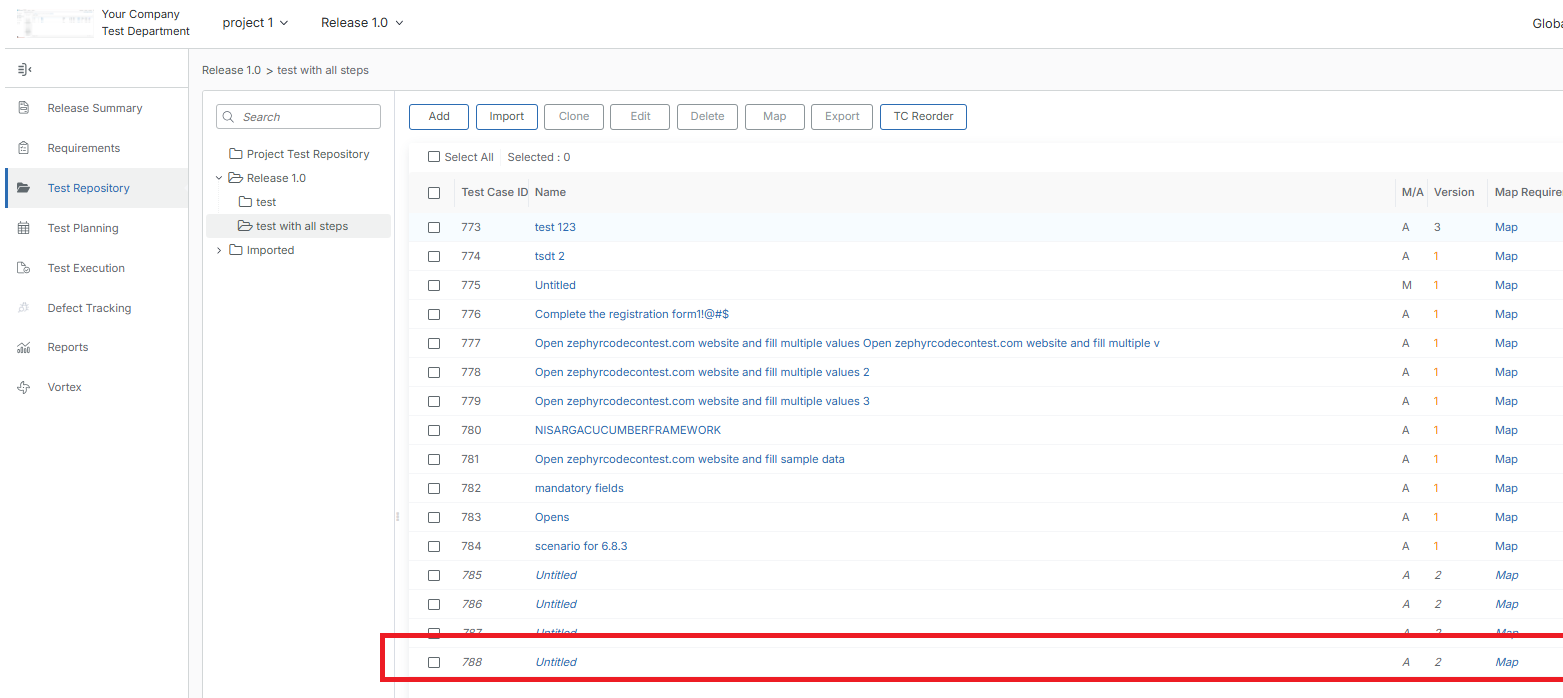Click the Release Summary sidebar icon
Screen dimensions: 1563x698
24,108
